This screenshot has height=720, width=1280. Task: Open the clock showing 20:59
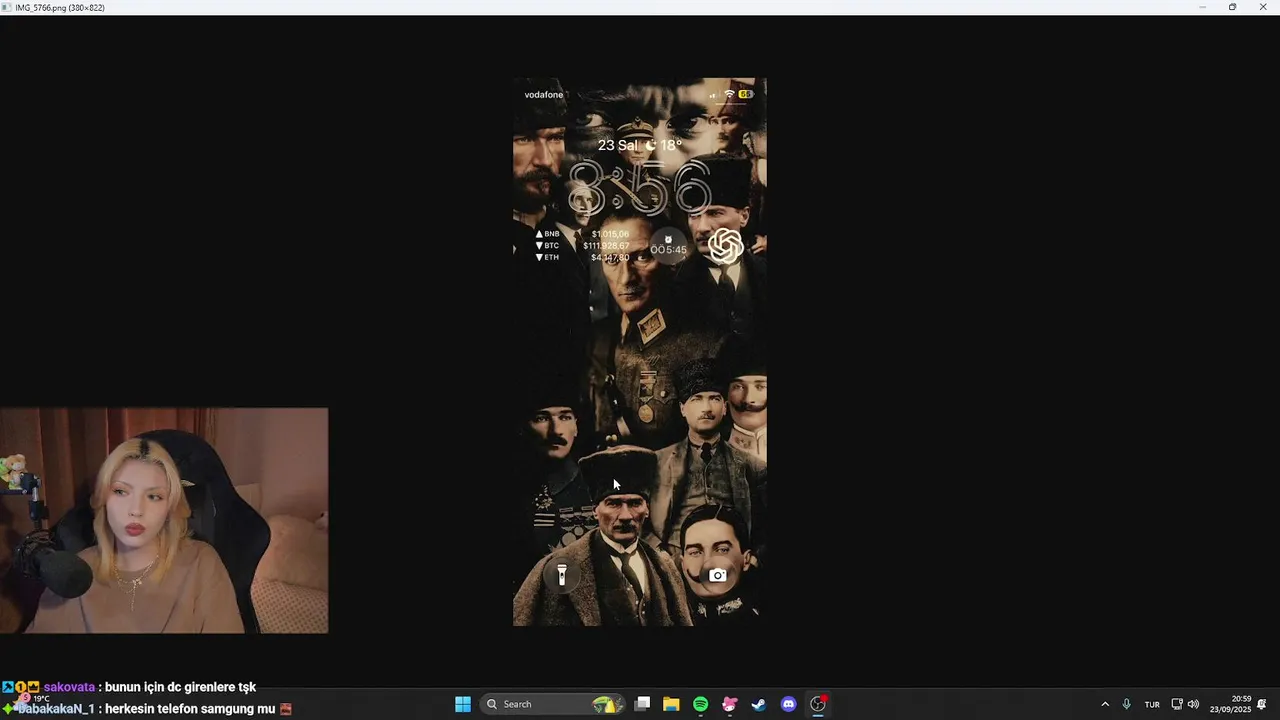(x=1230, y=704)
